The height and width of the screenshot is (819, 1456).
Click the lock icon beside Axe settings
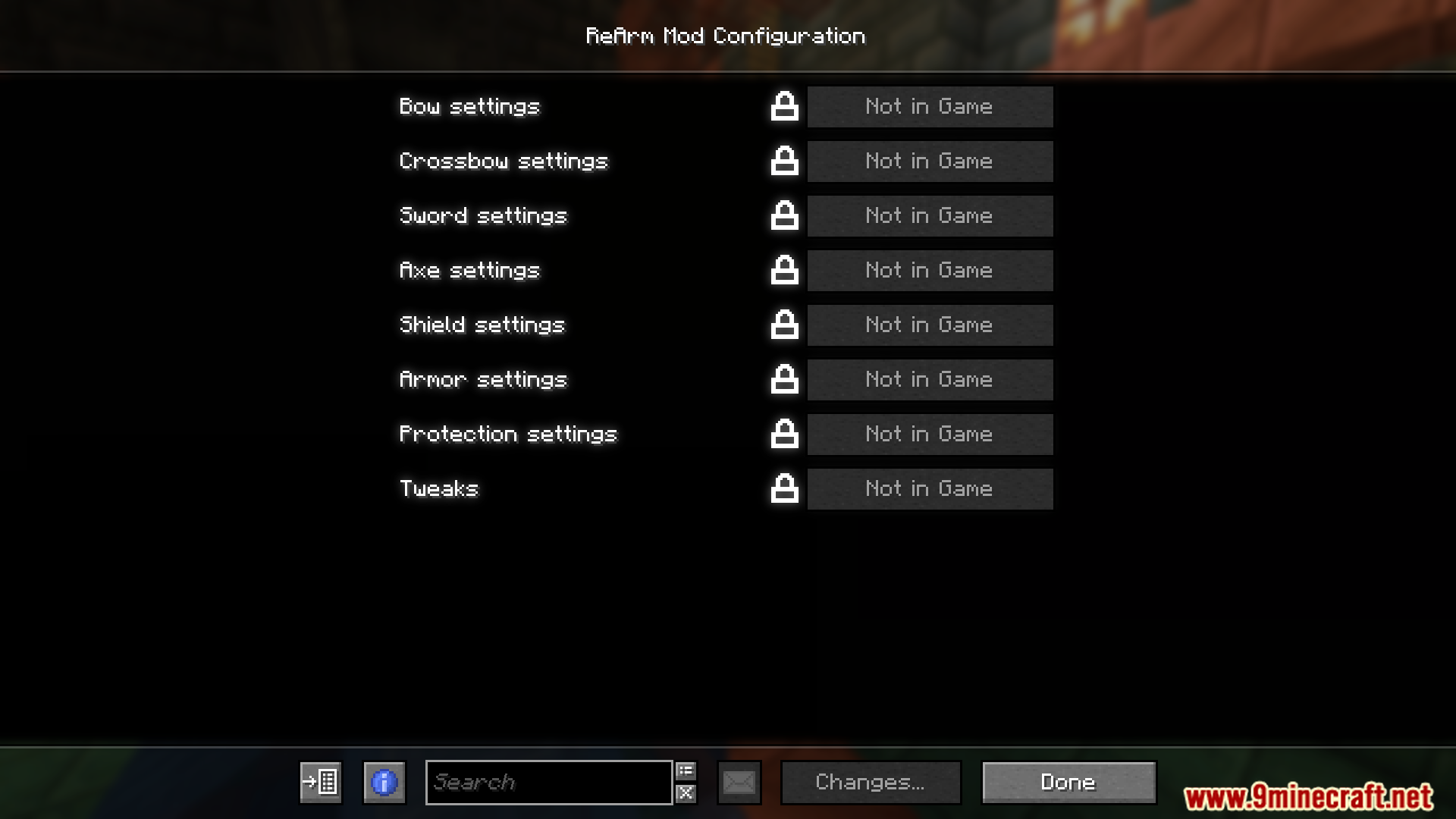pos(784,271)
